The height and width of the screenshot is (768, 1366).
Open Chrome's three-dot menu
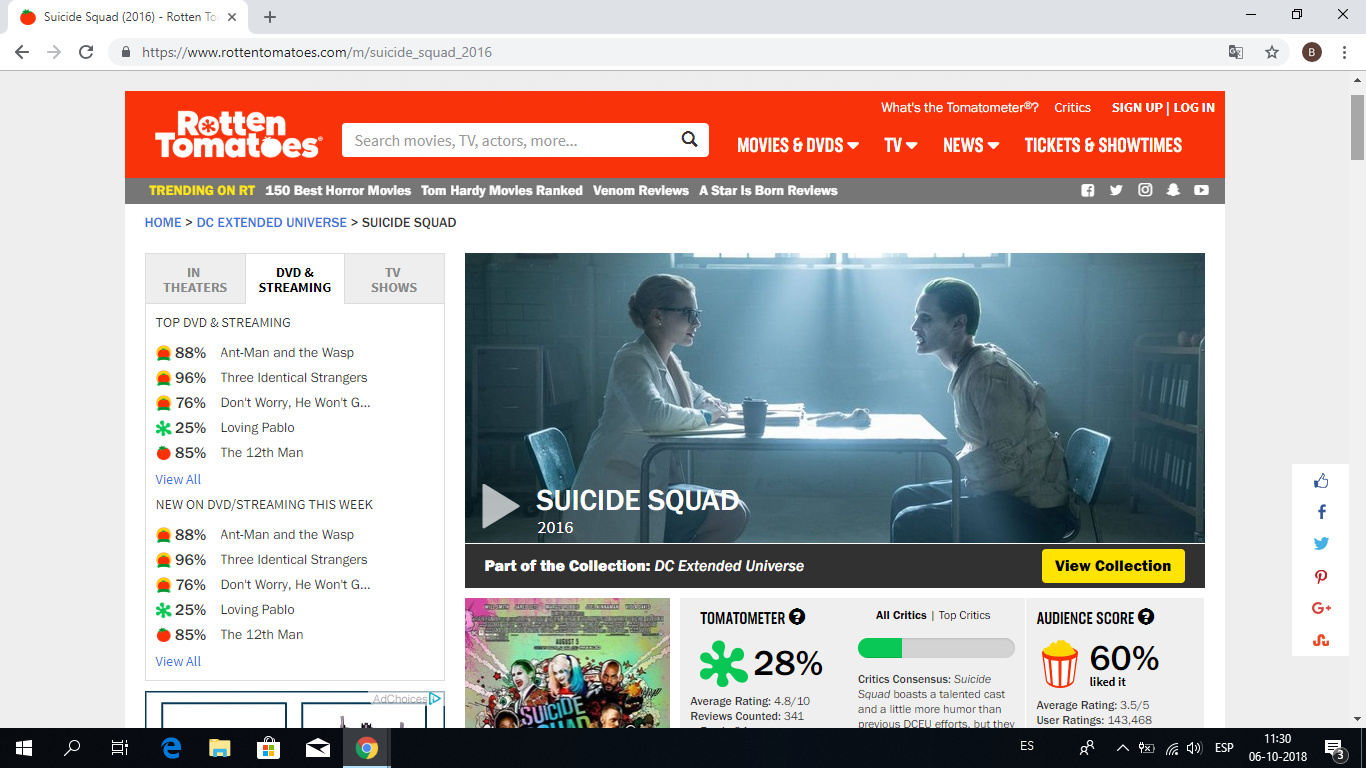(1346, 52)
